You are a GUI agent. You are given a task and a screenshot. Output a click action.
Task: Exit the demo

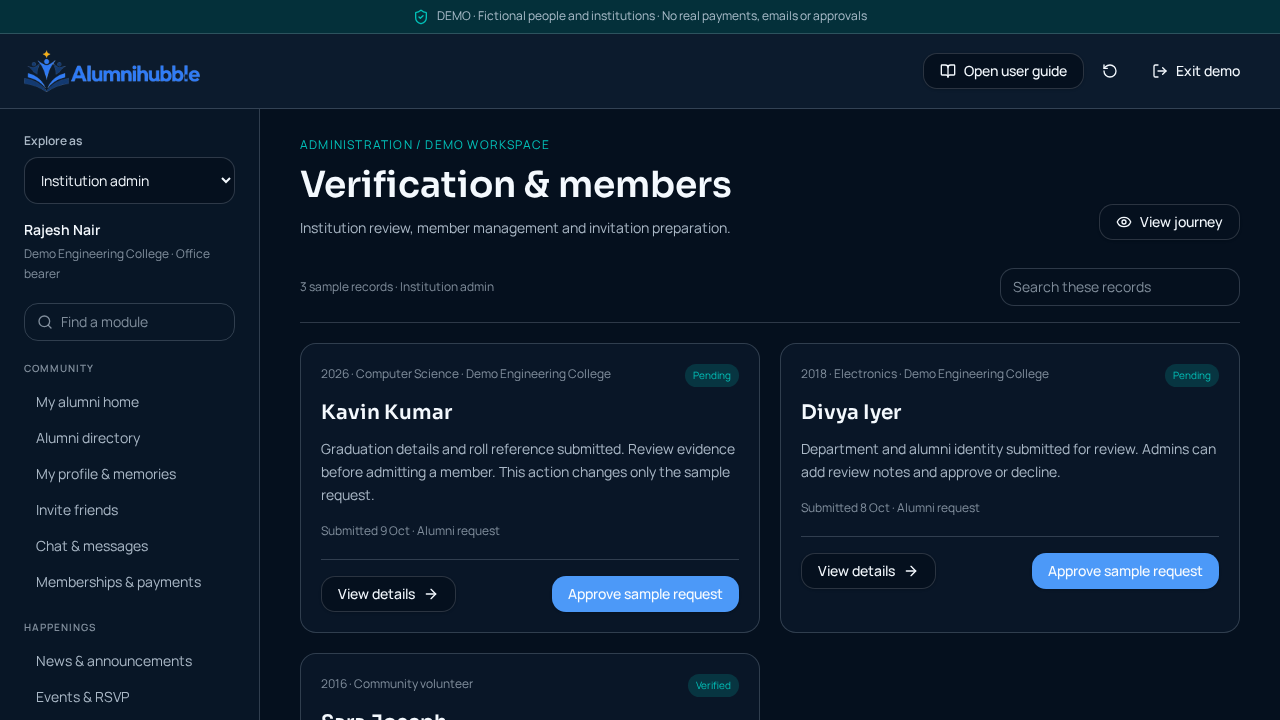coord(1196,71)
